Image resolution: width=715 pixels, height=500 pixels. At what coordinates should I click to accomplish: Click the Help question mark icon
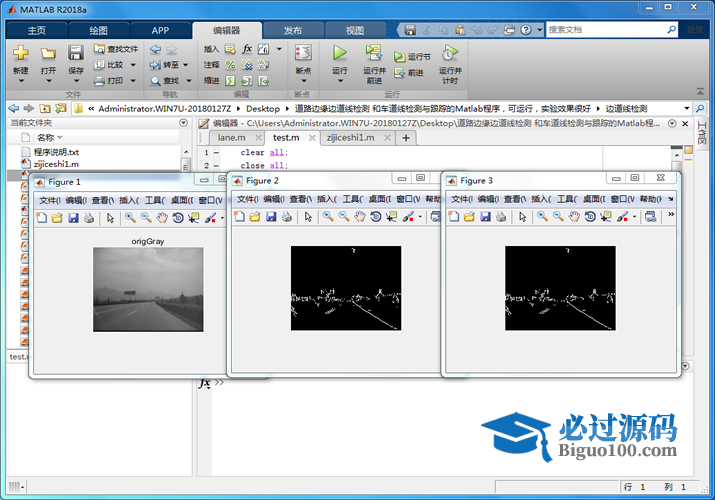tap(526, 30)
